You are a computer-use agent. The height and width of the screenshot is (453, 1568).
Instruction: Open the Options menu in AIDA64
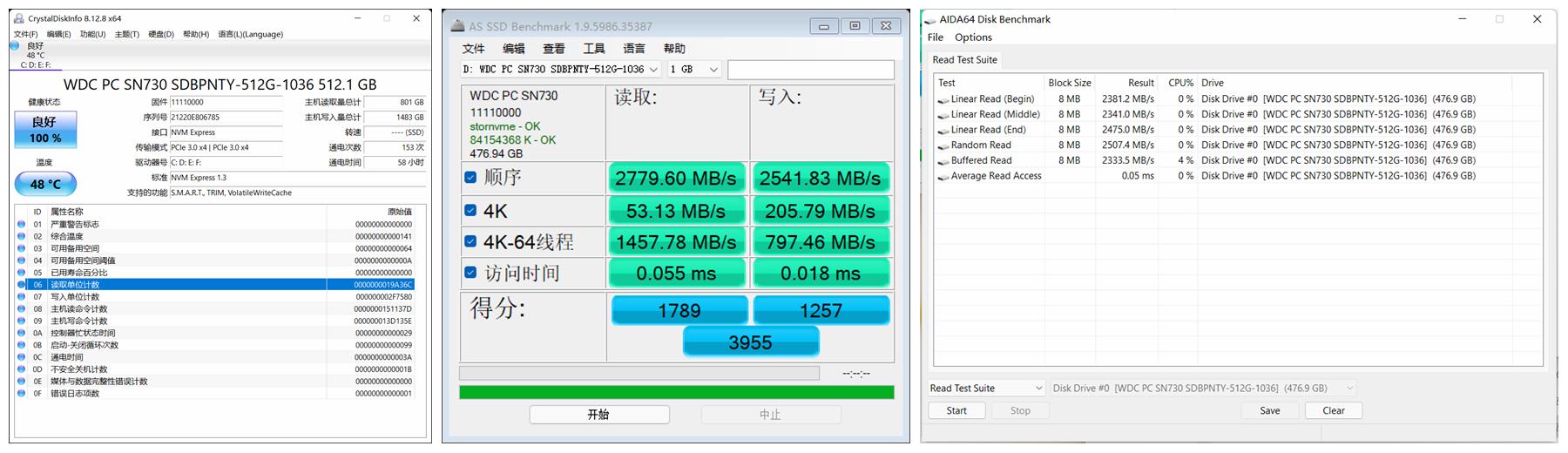pos(973,37)
